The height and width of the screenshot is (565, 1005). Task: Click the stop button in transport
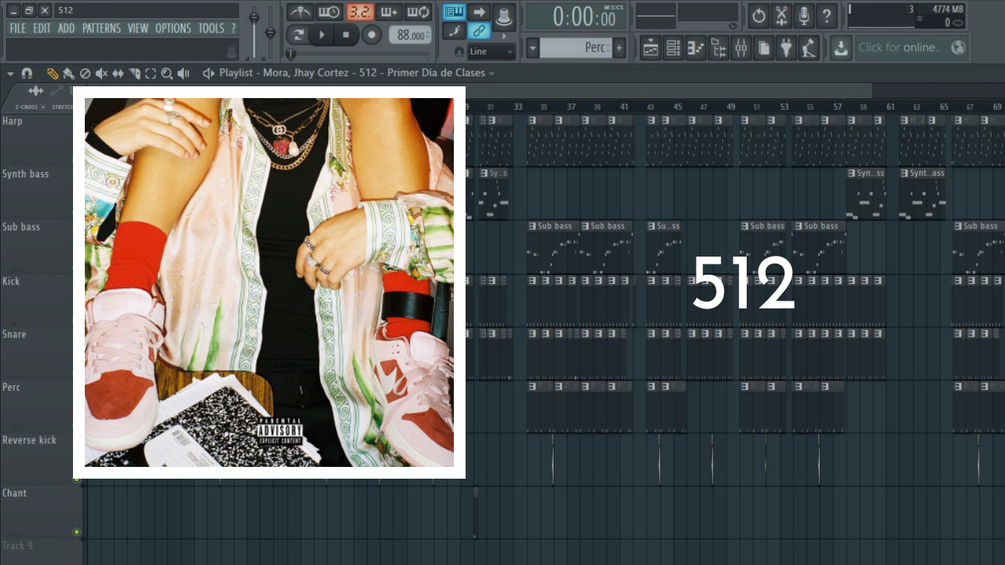click(346, 35)
